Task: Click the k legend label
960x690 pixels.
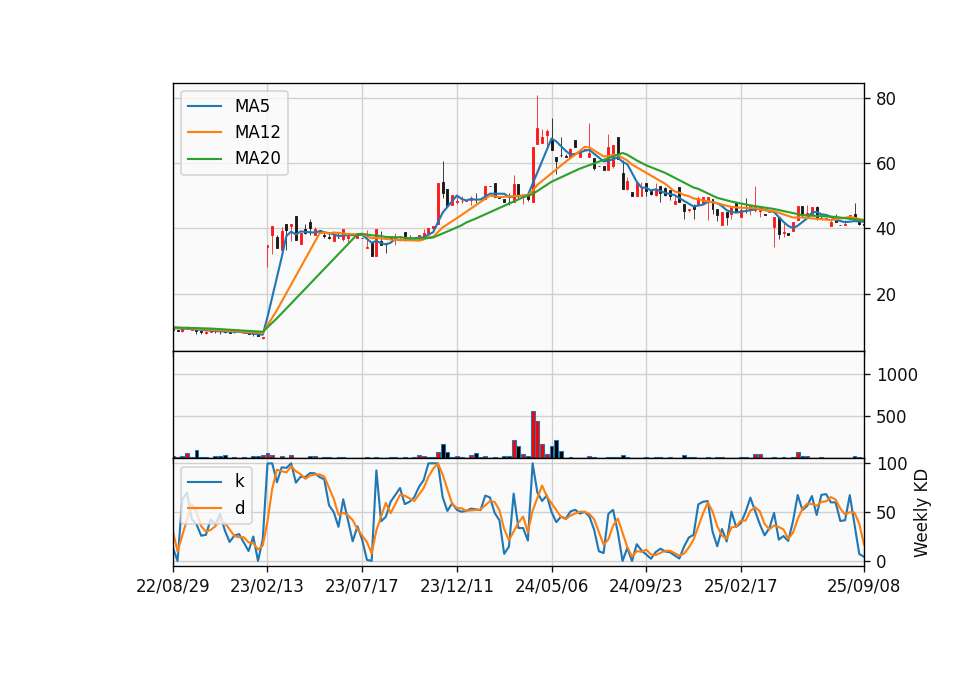Action: tap(239, 481)
